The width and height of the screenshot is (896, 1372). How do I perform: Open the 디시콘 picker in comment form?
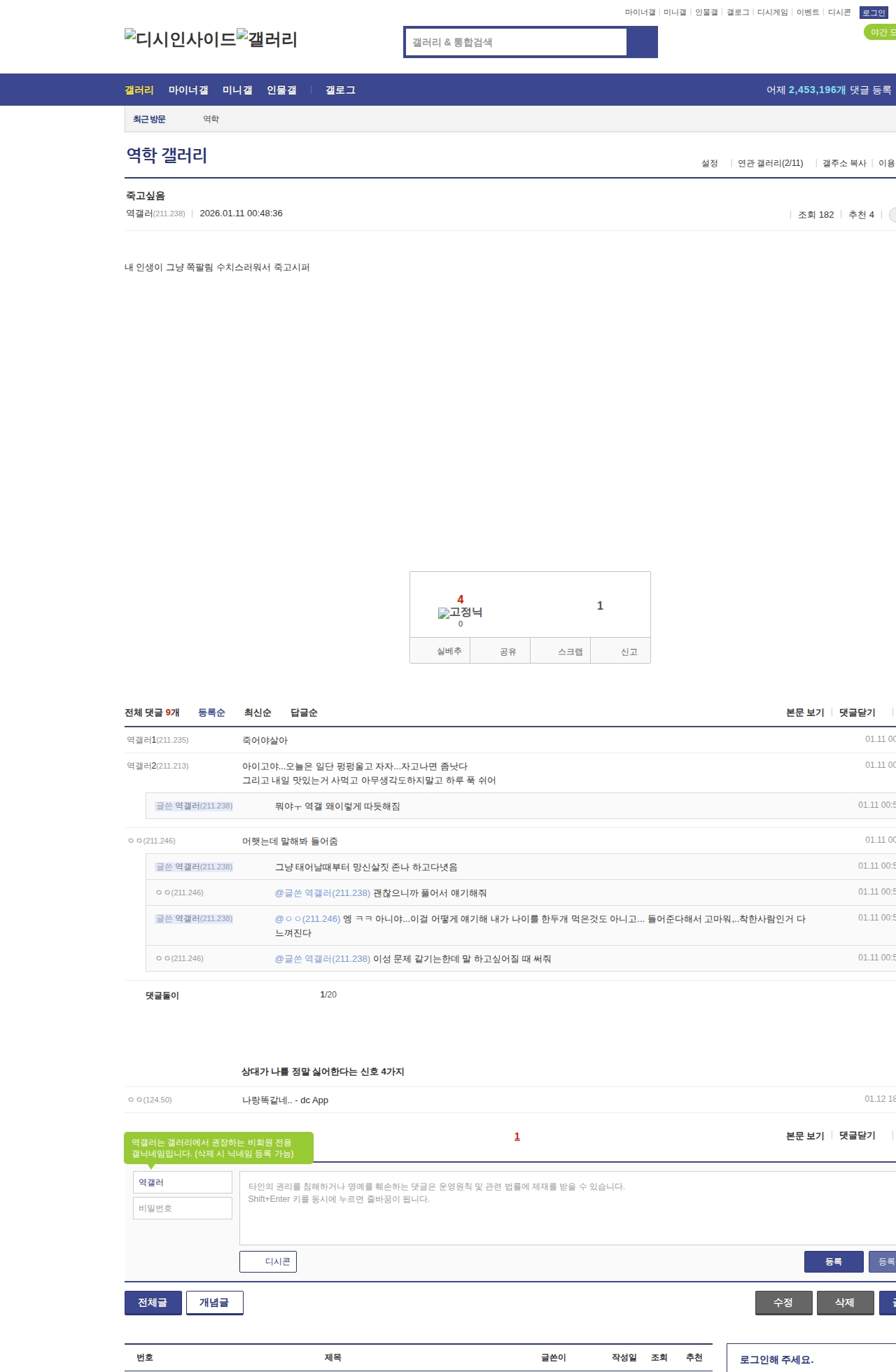(x=268, y=1261)
